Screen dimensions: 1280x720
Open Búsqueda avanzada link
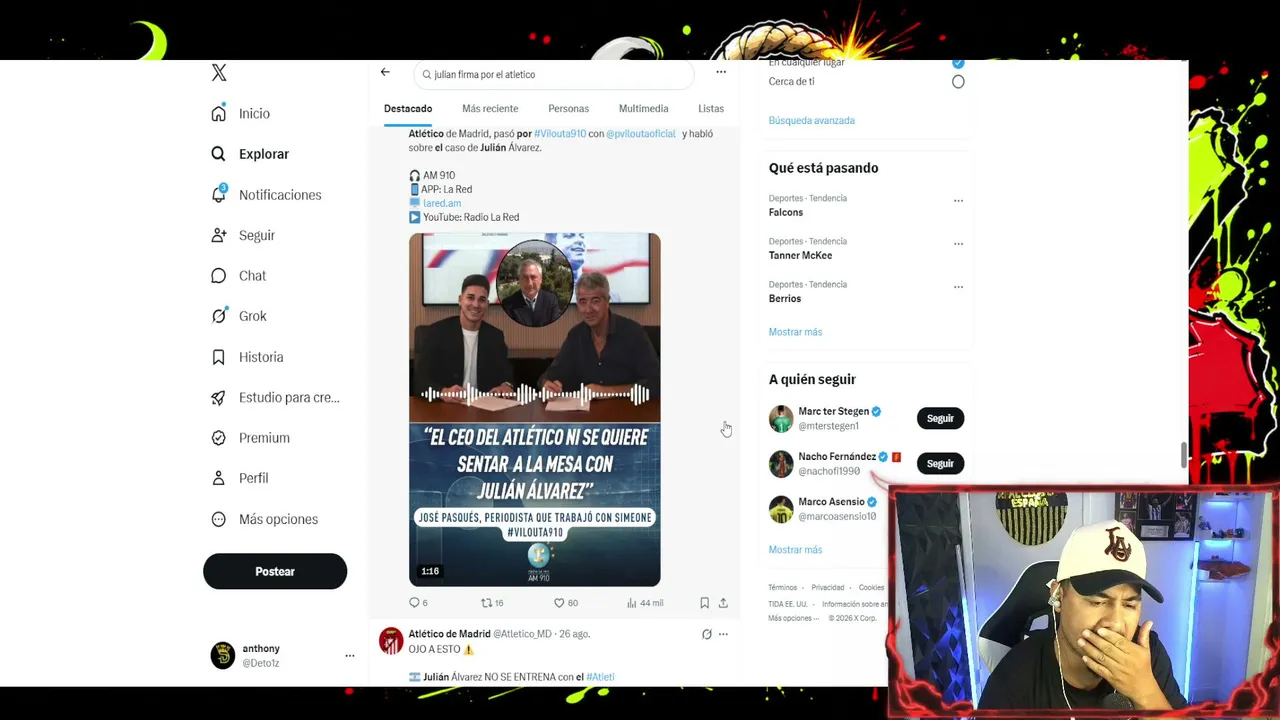pos(811,120)
